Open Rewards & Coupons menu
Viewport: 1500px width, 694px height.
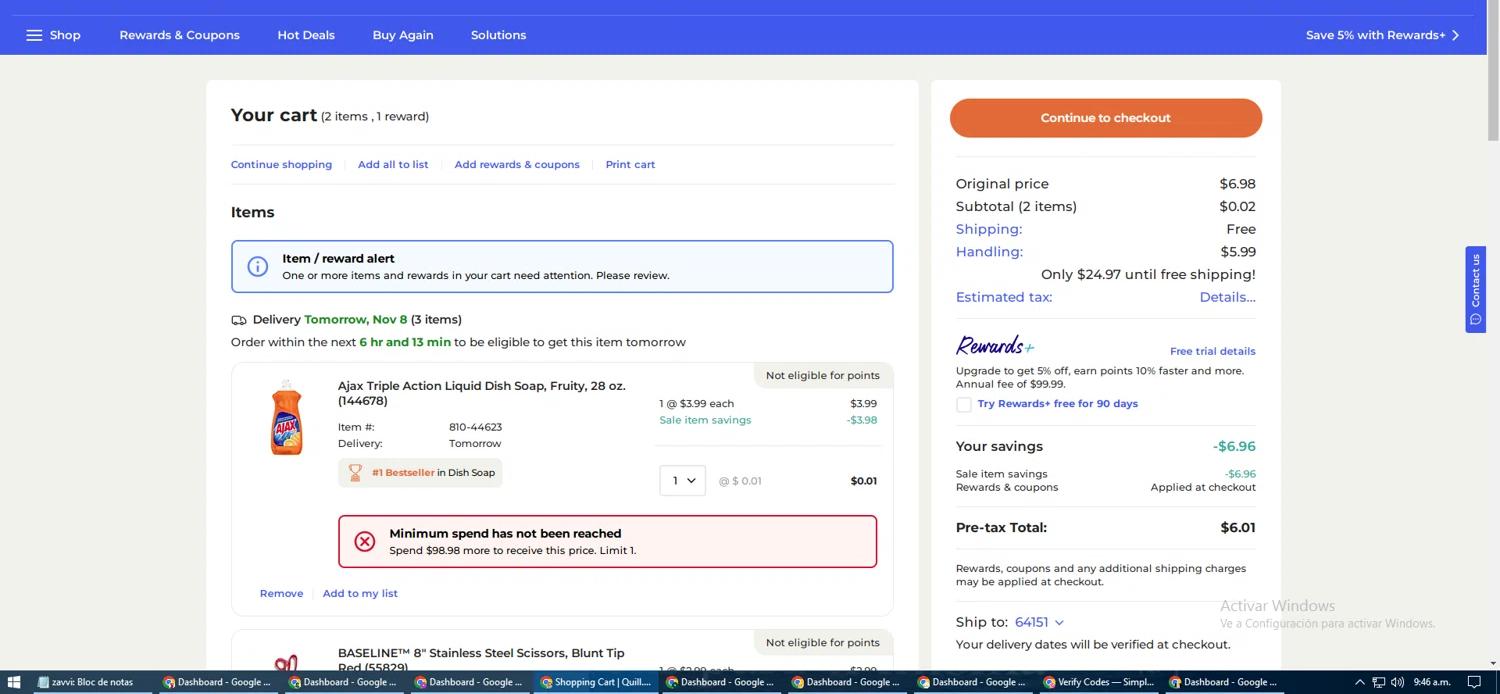pyautogui.click(x=179, y=35)
